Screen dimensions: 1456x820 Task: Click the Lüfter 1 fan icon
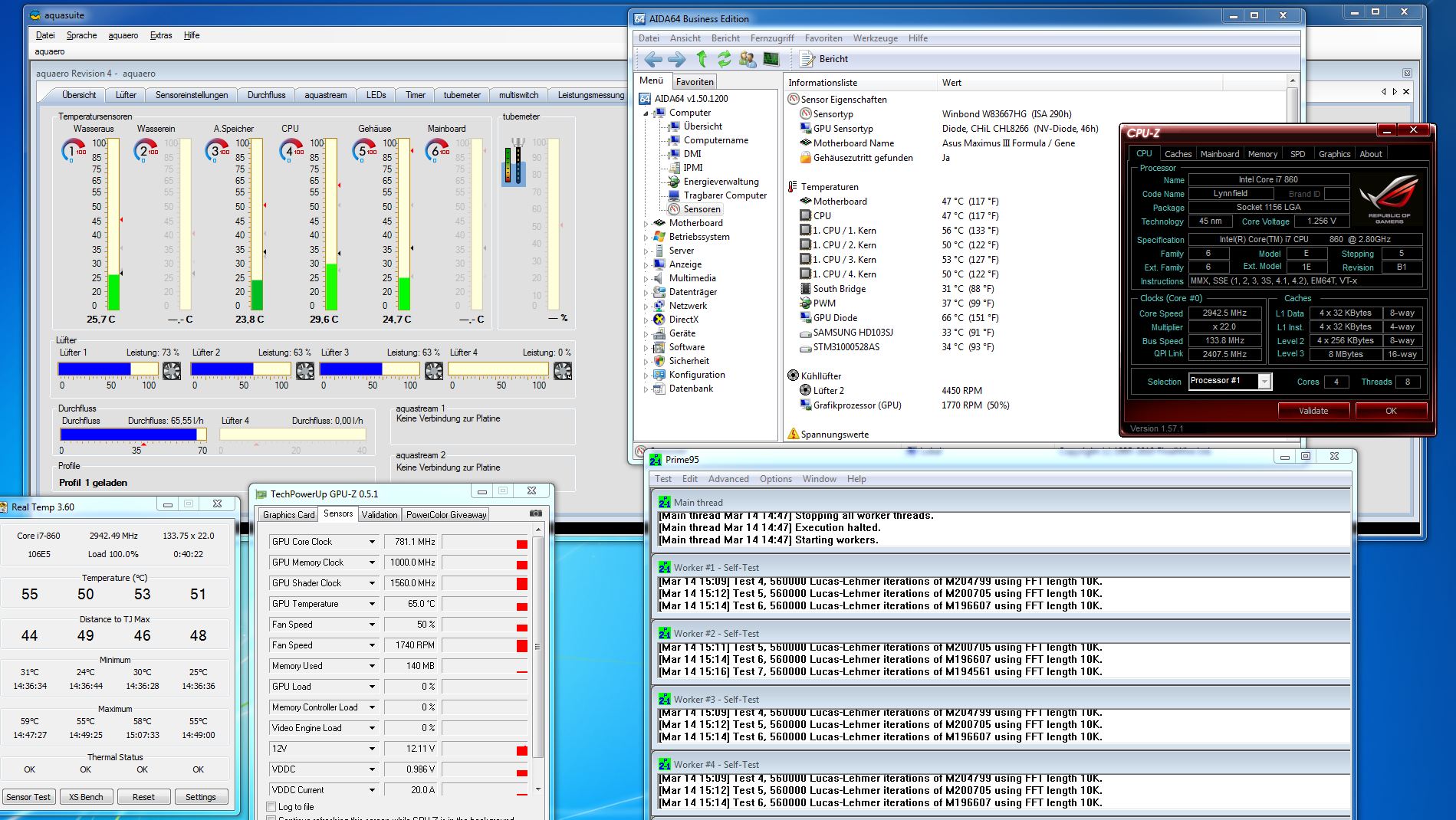pos(172,371)
